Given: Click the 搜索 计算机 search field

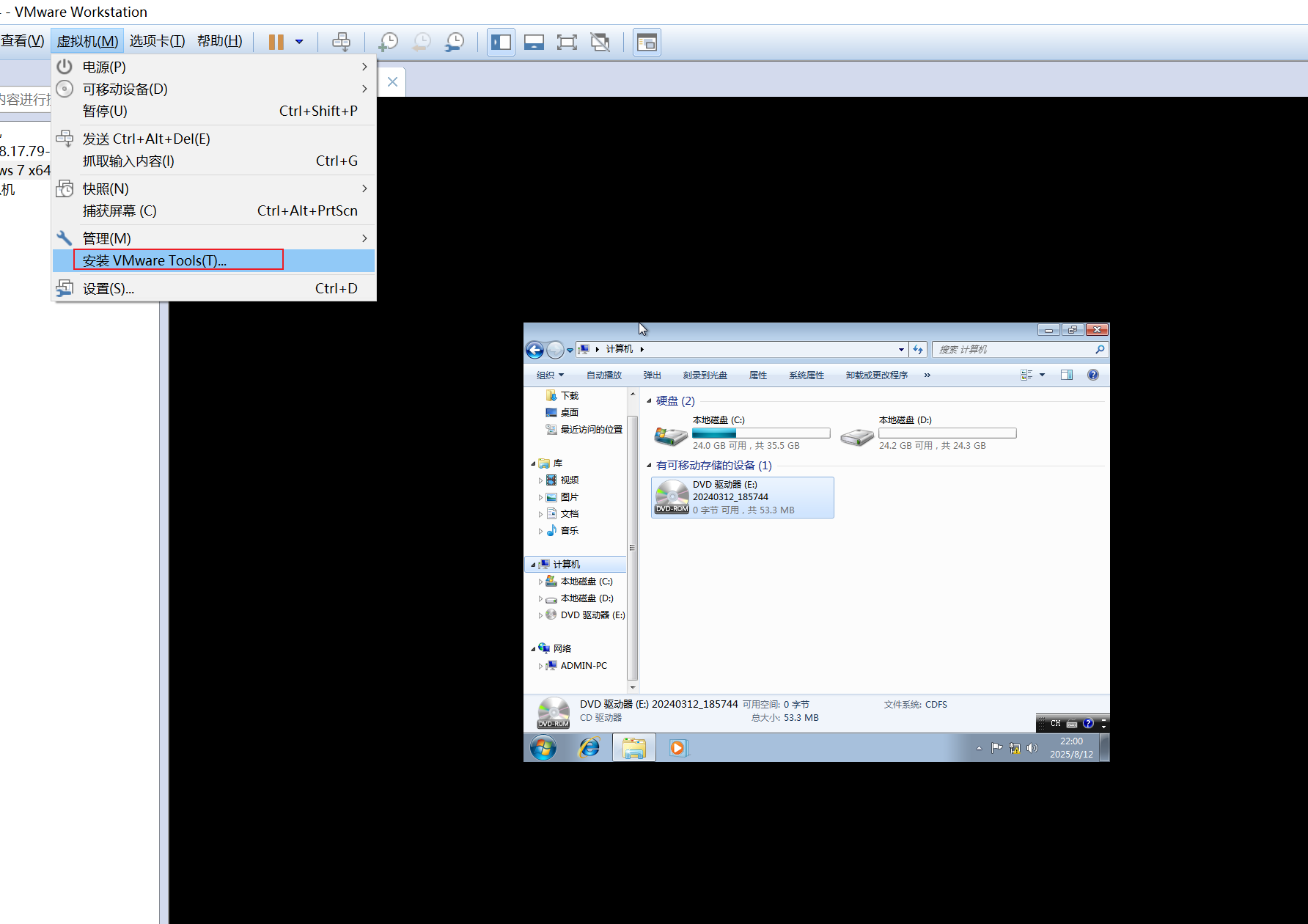Looking at the screenshot, I should coord(1020,350).
